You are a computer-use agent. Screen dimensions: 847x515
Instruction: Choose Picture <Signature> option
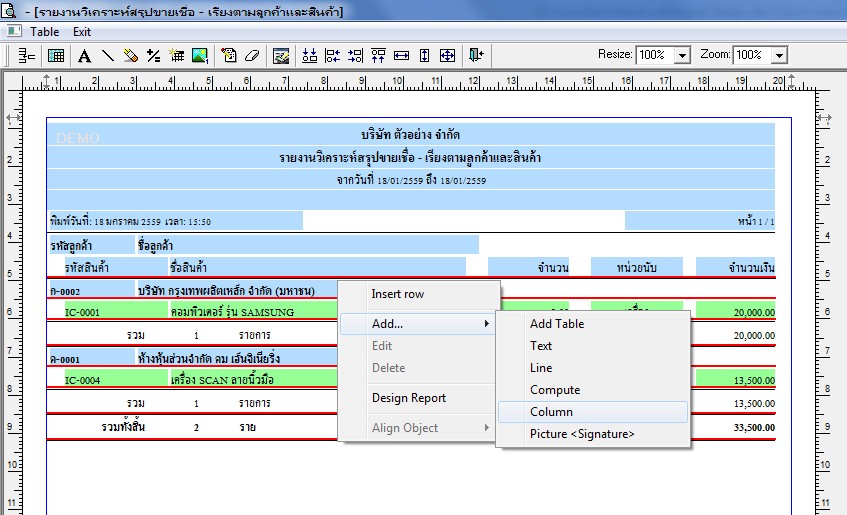click(x=582, y=434)
